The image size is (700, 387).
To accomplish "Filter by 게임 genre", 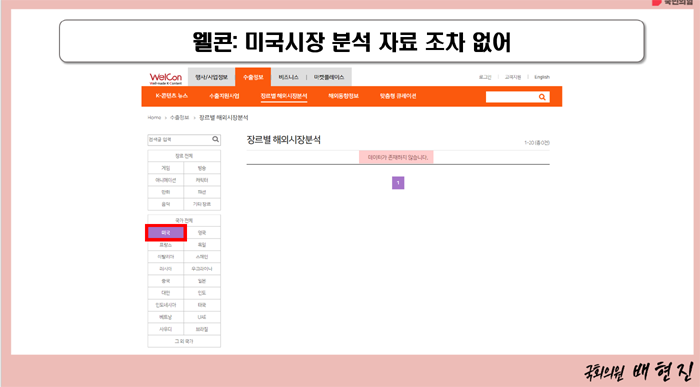I will [166, 168].
